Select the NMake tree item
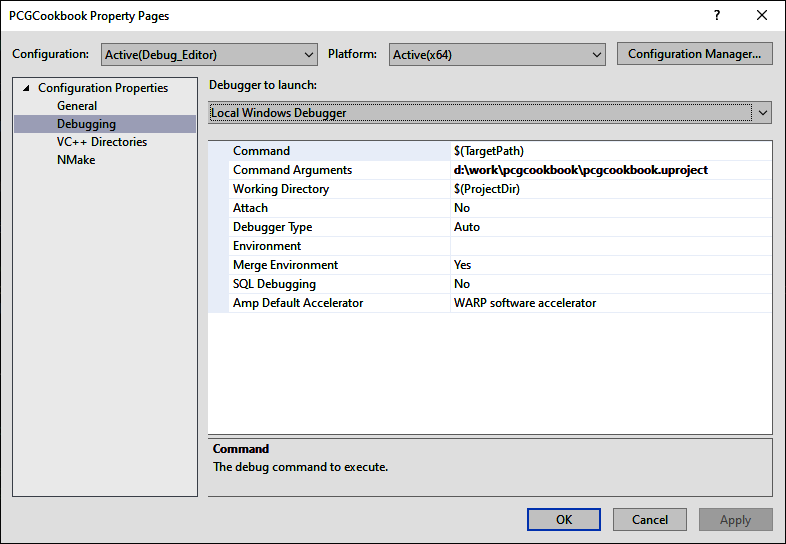The width and height of the screenshot is (786, 544). [x=76, y=160]
